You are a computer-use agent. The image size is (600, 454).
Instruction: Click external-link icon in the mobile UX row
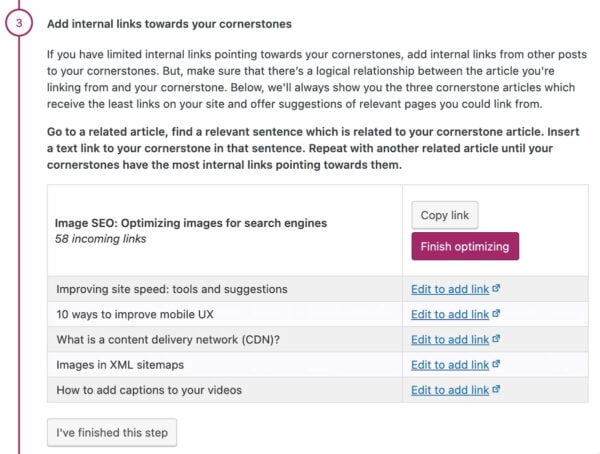pyautogui.click(x=496, y=314)
